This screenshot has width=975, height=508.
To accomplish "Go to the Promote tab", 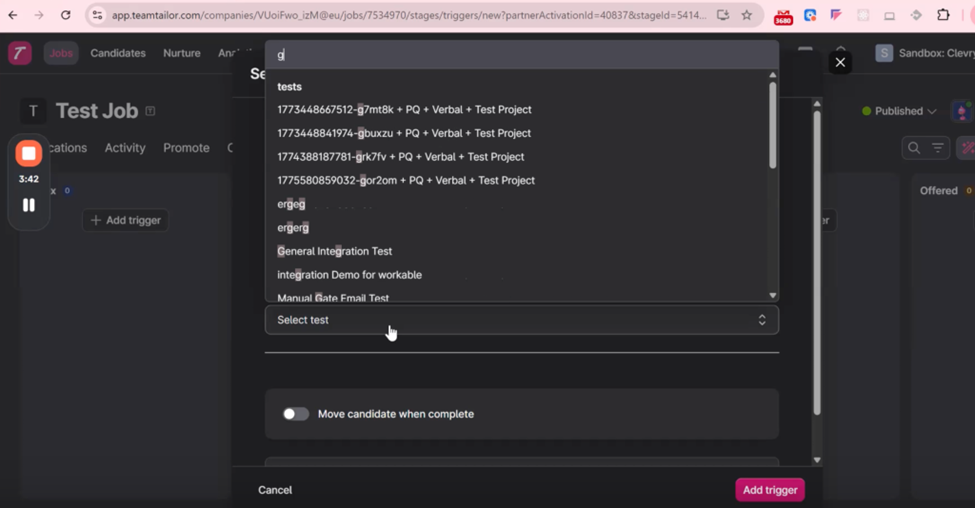I will pos(186,148).
